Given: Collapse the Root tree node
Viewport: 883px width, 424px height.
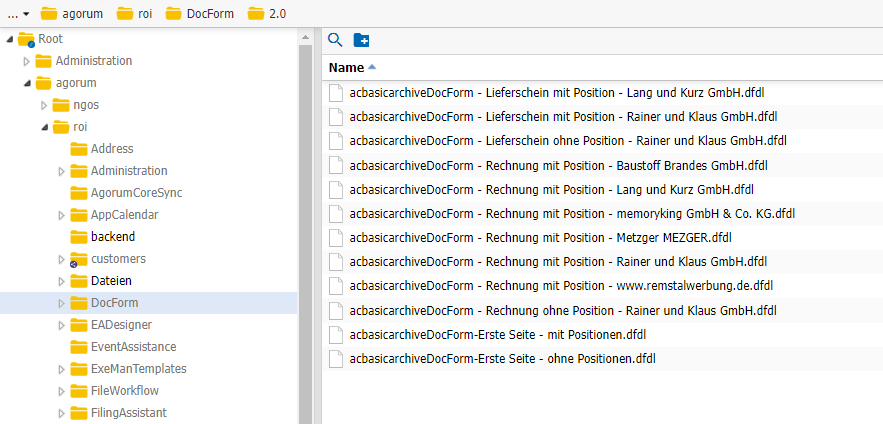Looking at the screenshot, I should coord(10,39).
